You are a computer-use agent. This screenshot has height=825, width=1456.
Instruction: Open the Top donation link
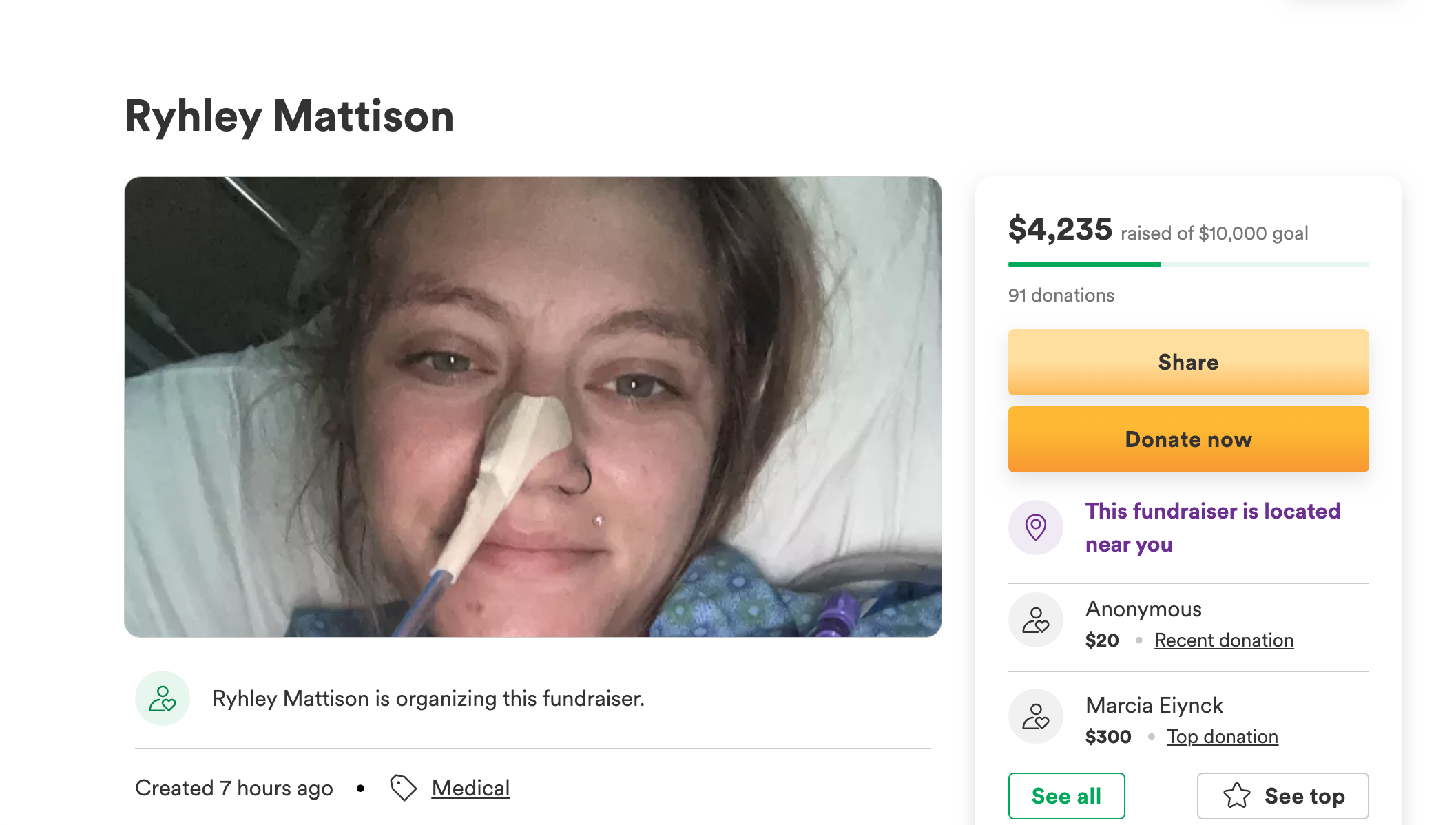[x=1222, y=737]
